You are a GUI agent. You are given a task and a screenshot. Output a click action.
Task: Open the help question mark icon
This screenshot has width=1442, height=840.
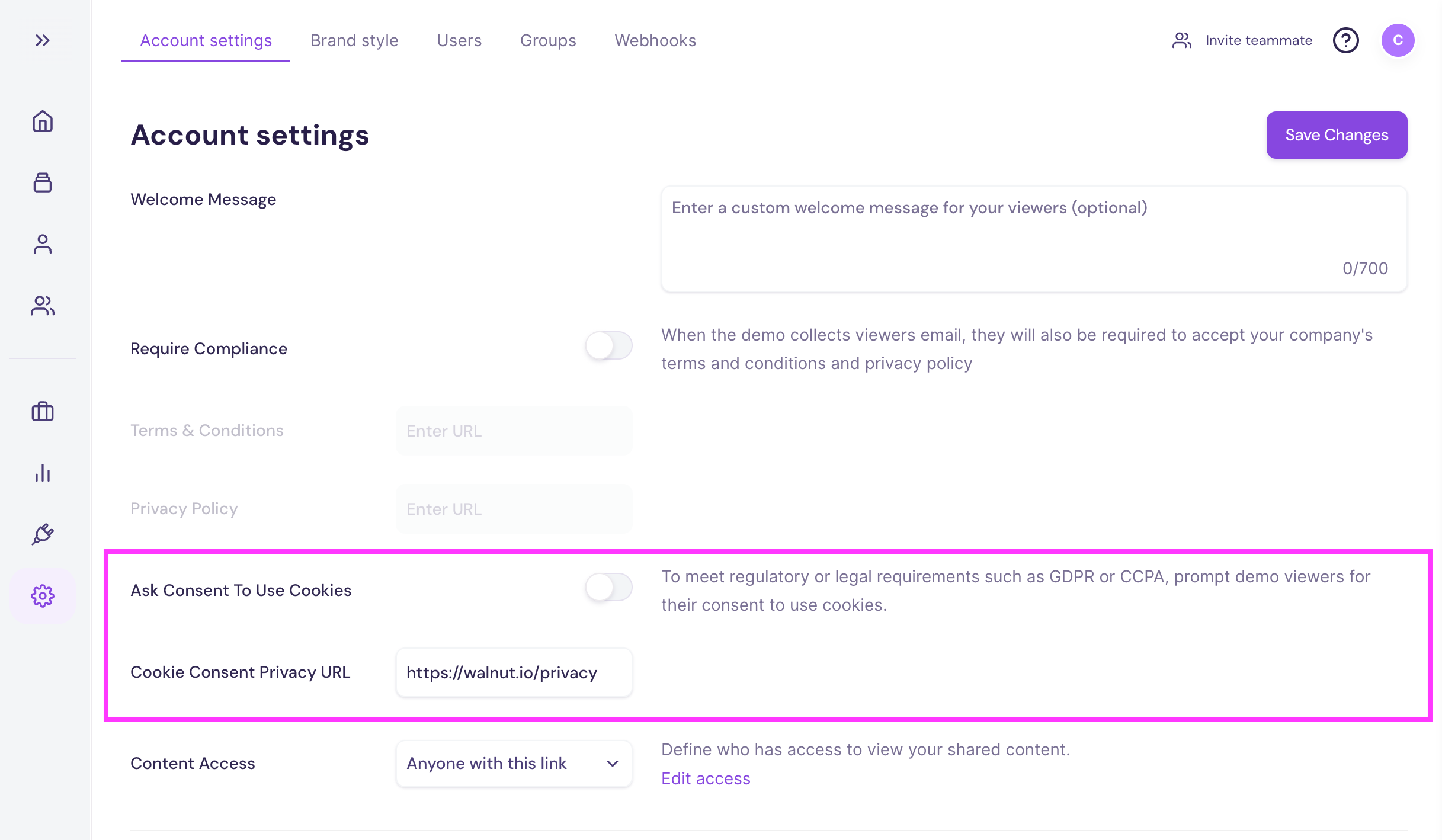1346,40
